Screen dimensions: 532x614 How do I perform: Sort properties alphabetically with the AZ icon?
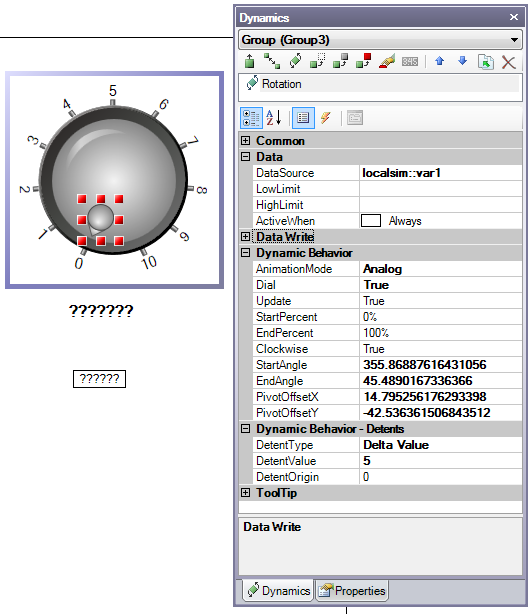click(274, 118)
